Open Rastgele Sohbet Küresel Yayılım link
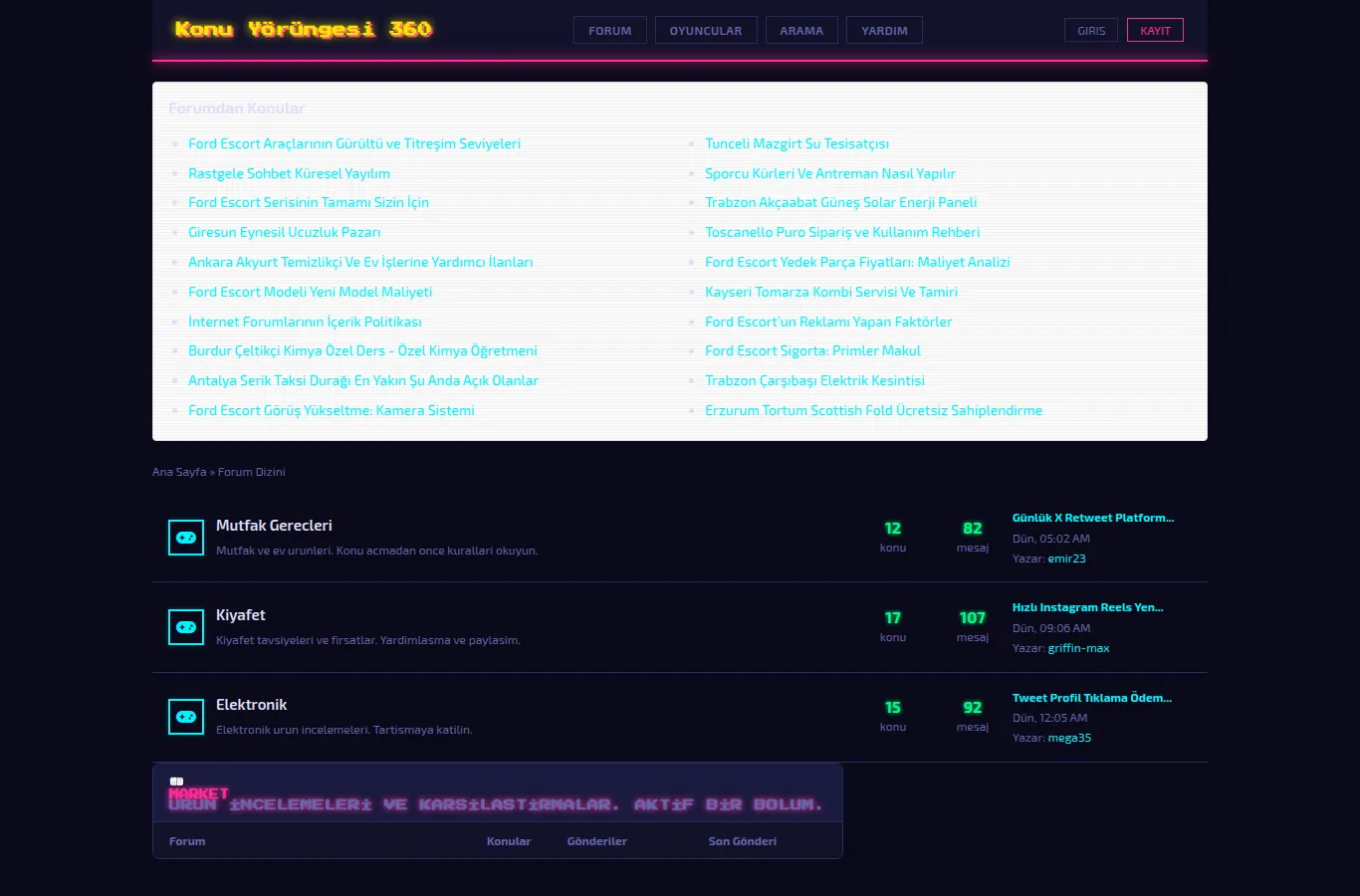The width and height of the screenshot is (1360, 896). click(x=289, y=173)
